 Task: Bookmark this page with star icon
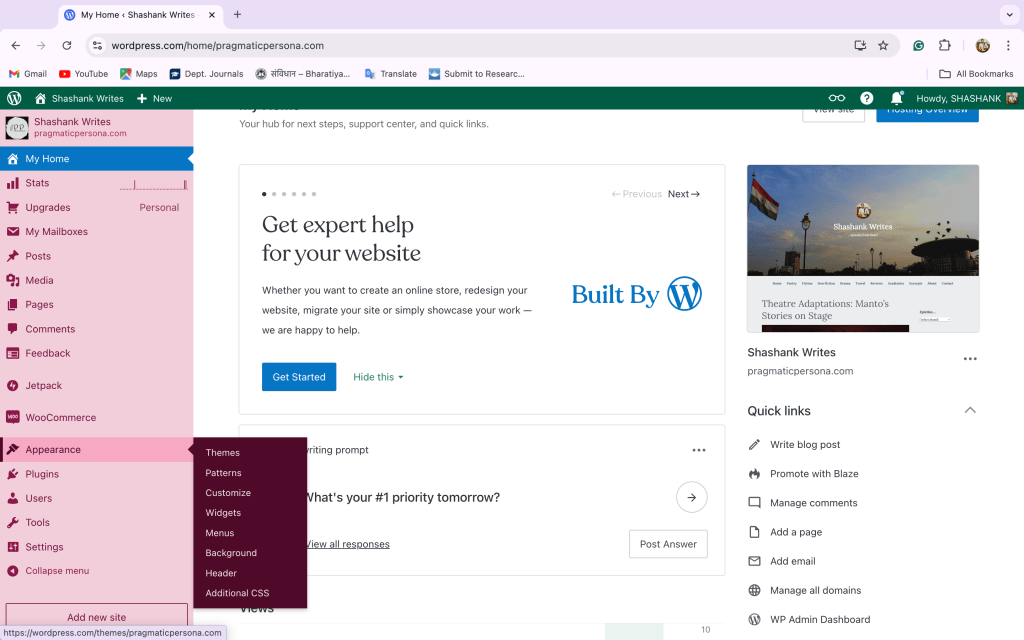pyautogui.click(x=883, y=45)
